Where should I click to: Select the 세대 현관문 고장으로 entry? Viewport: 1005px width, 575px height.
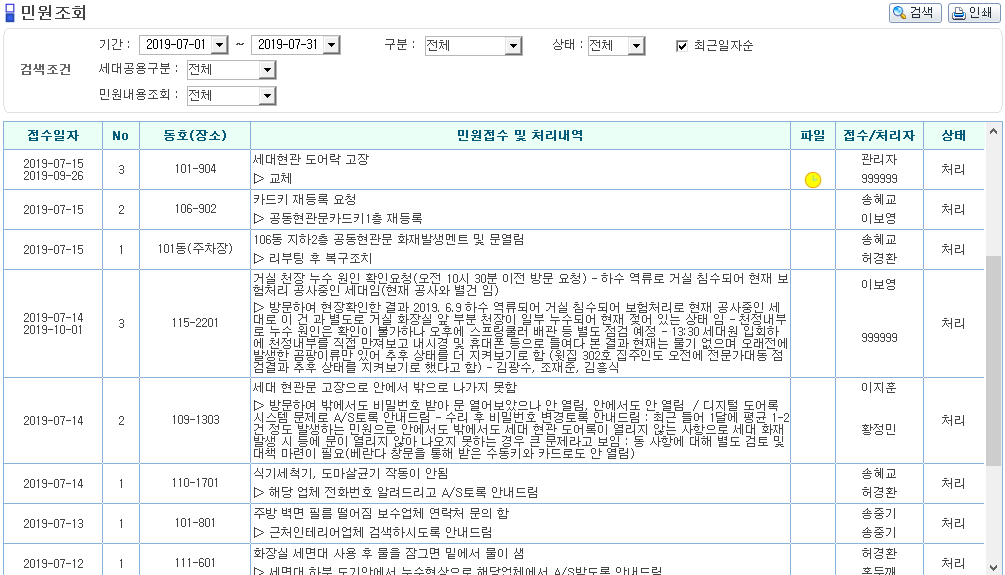click(385, 387)
